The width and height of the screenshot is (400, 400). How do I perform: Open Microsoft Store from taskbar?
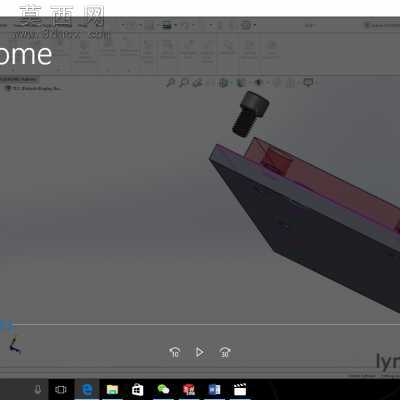pos(137,389)
